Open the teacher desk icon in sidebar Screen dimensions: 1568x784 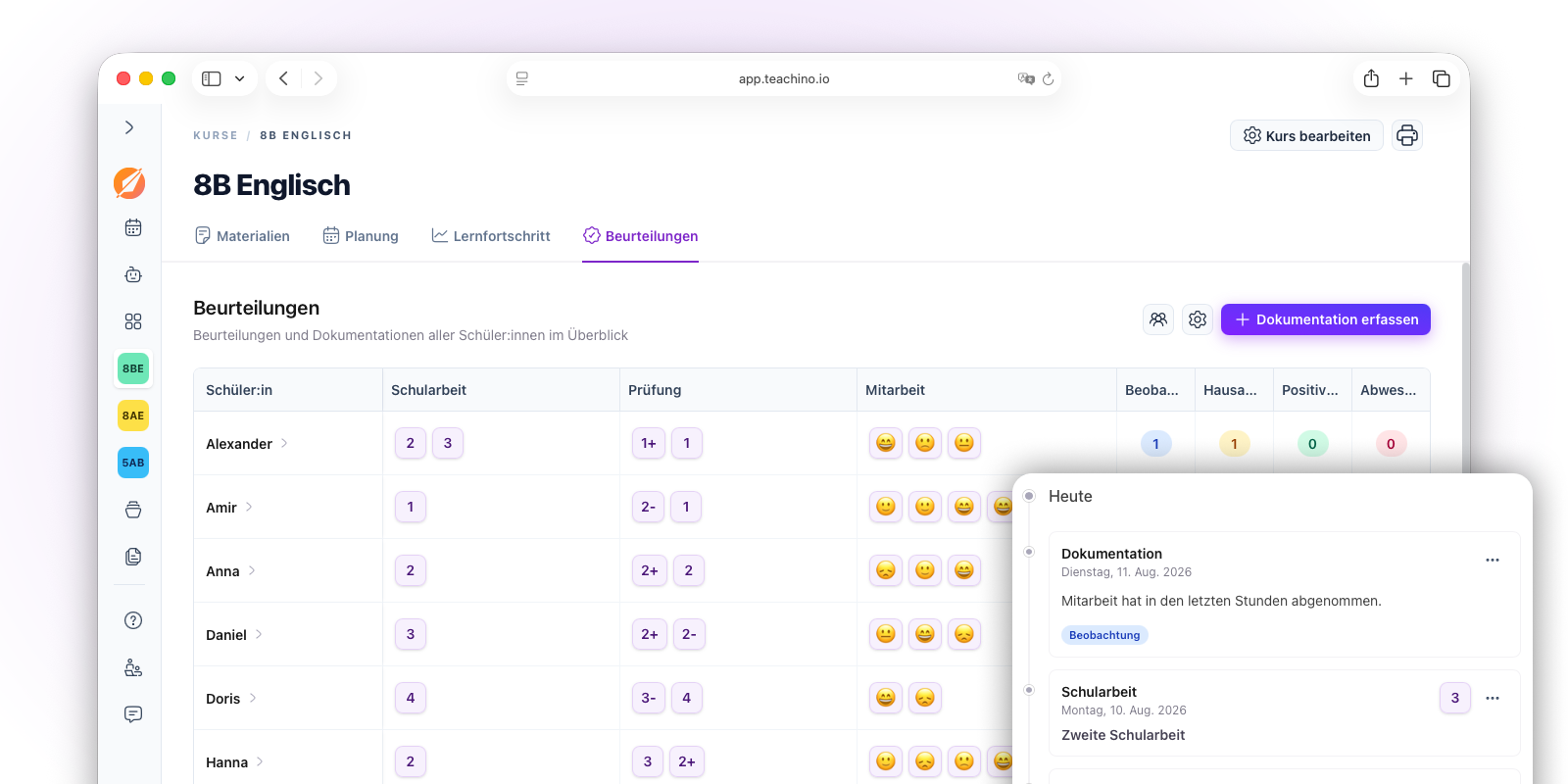[133, 667]
